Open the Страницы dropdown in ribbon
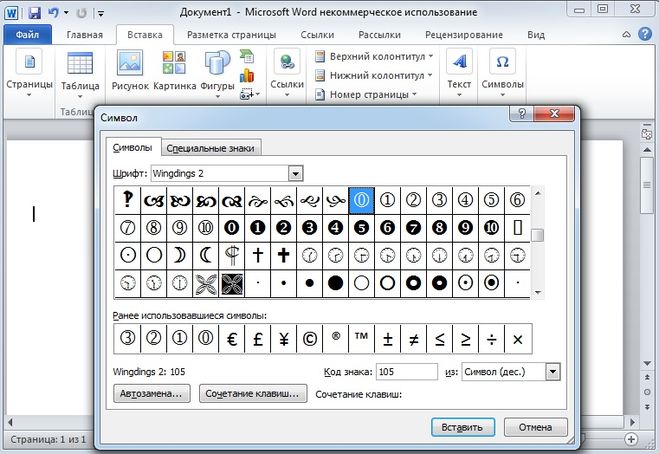Image resolution: width=659 pixels, height=454 pixels. coord(29,73)
